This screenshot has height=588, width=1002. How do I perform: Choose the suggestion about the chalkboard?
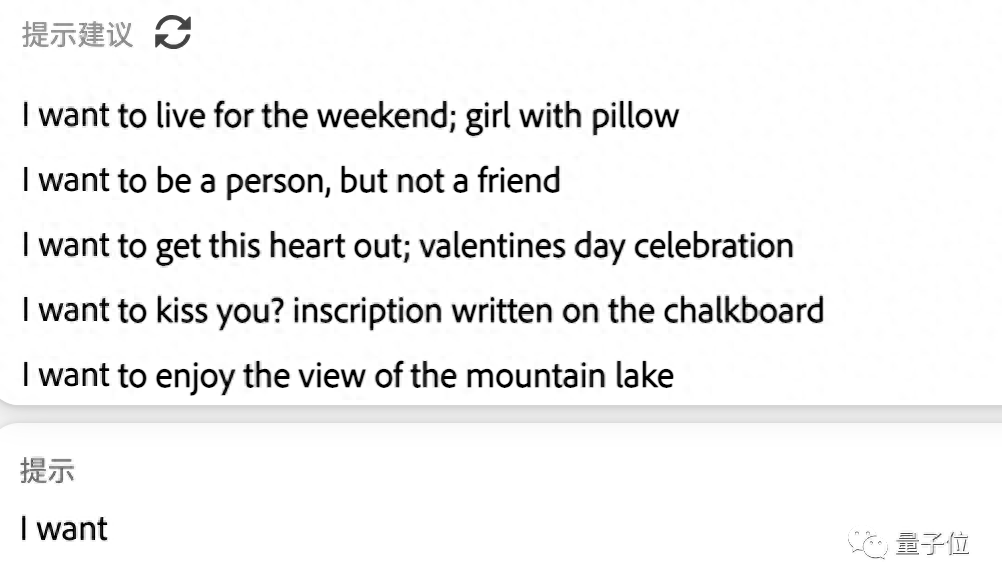tap(422, 311)
